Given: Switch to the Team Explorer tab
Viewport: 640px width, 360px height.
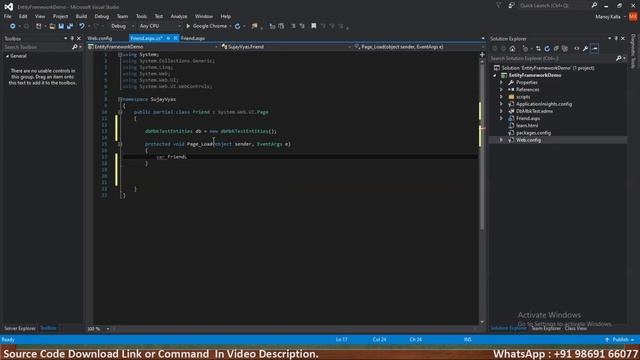Looking at the screenshot, I should (x=546, y=329).
